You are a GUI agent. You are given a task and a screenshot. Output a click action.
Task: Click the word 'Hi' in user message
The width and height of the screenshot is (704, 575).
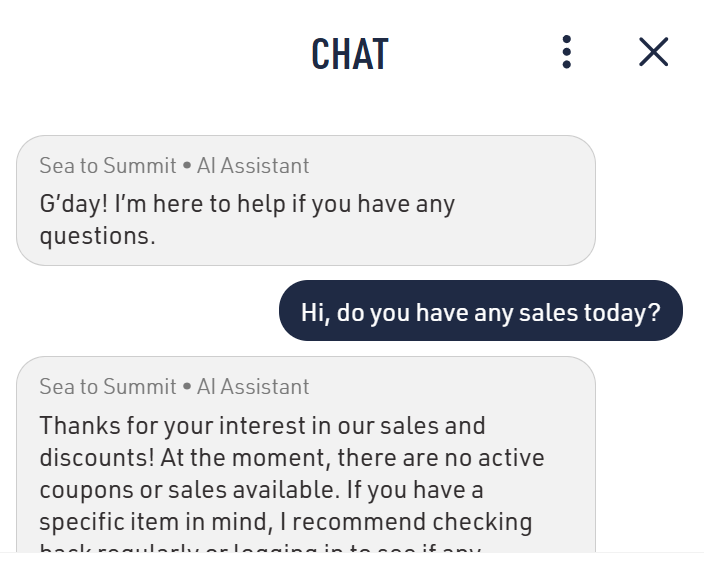[x=314, y=313]
